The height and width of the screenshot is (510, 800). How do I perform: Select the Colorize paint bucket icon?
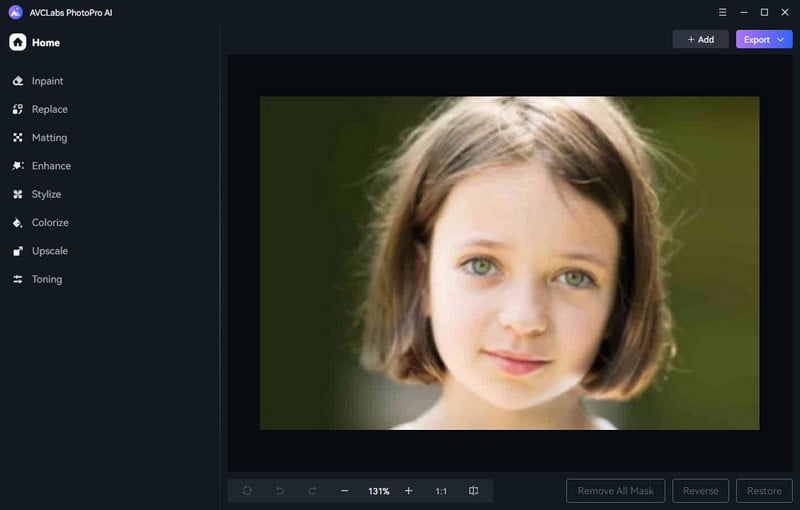(18, 223)
